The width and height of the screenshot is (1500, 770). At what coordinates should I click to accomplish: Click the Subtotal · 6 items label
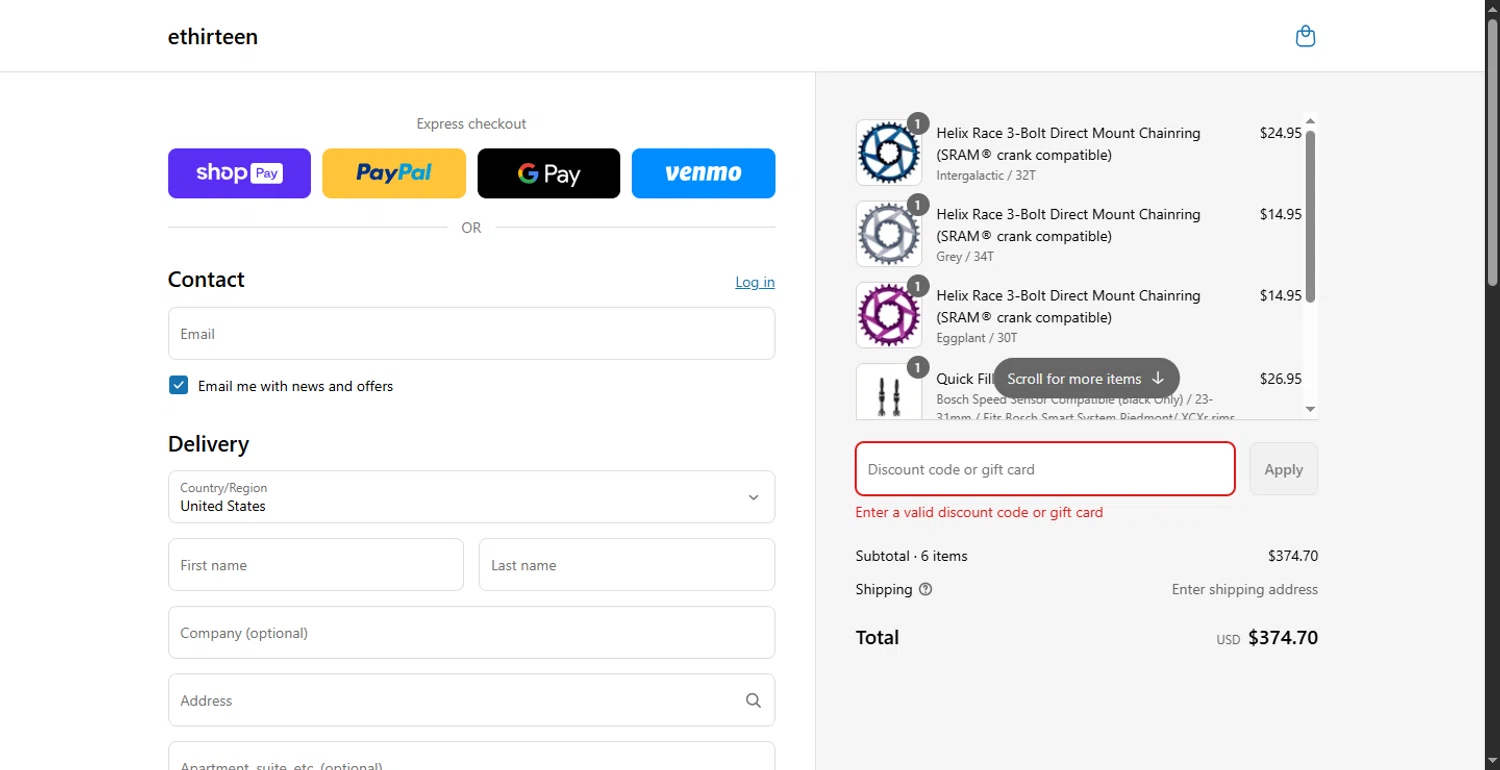[x=911, y=556]
